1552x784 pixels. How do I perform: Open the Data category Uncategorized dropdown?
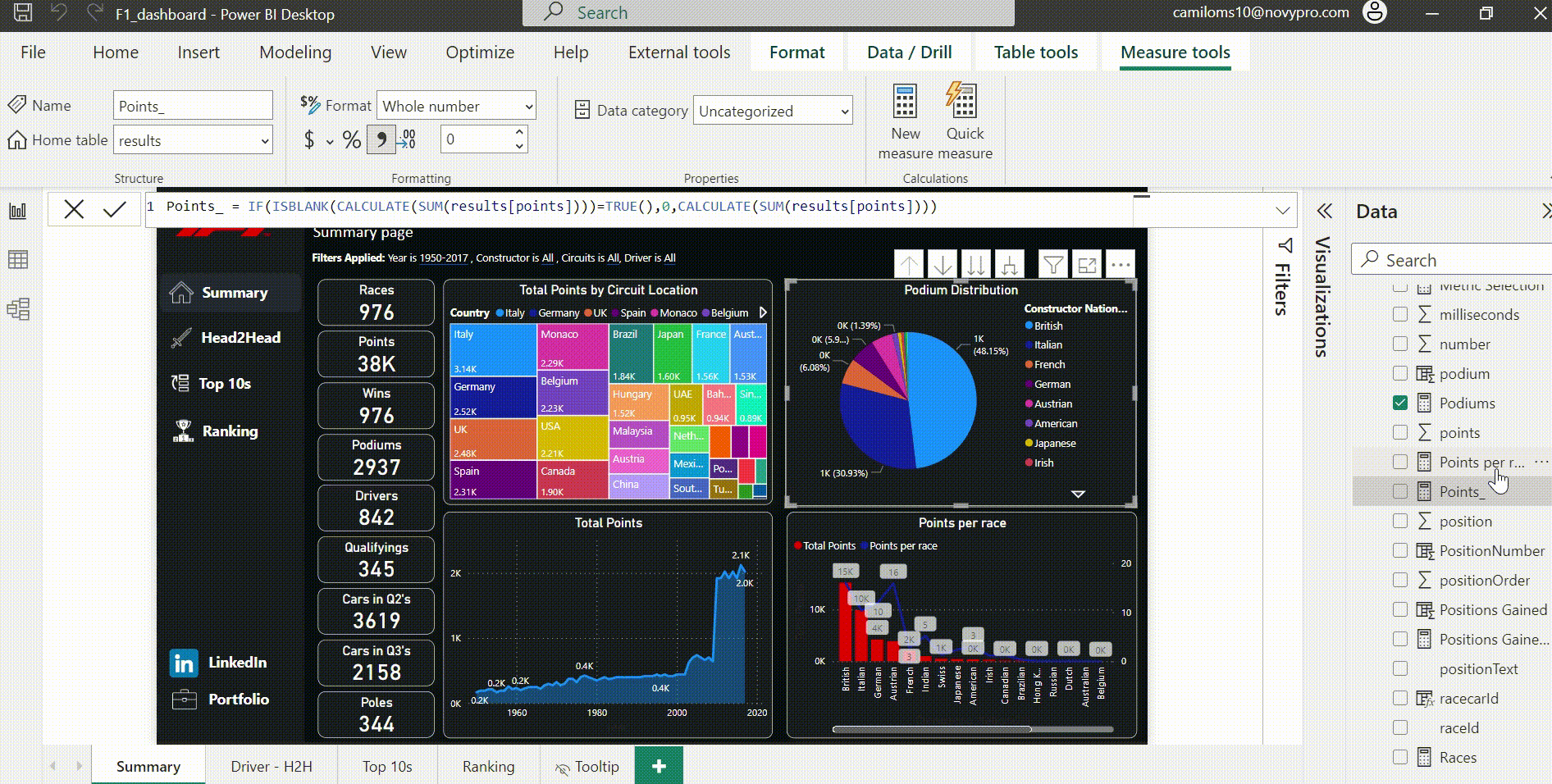(x=773, y=111)
